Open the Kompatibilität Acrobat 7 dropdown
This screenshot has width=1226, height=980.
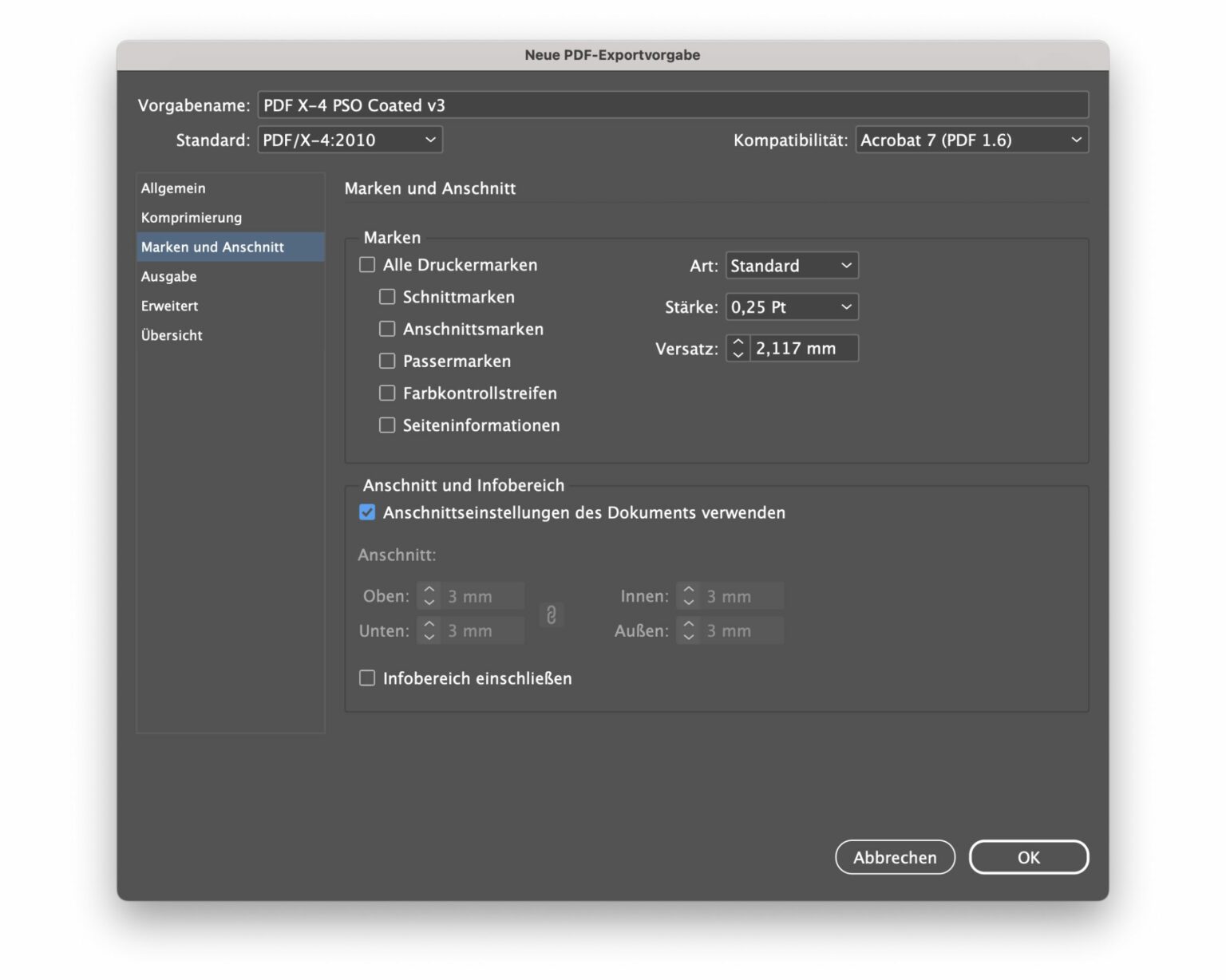coord(971,140)
